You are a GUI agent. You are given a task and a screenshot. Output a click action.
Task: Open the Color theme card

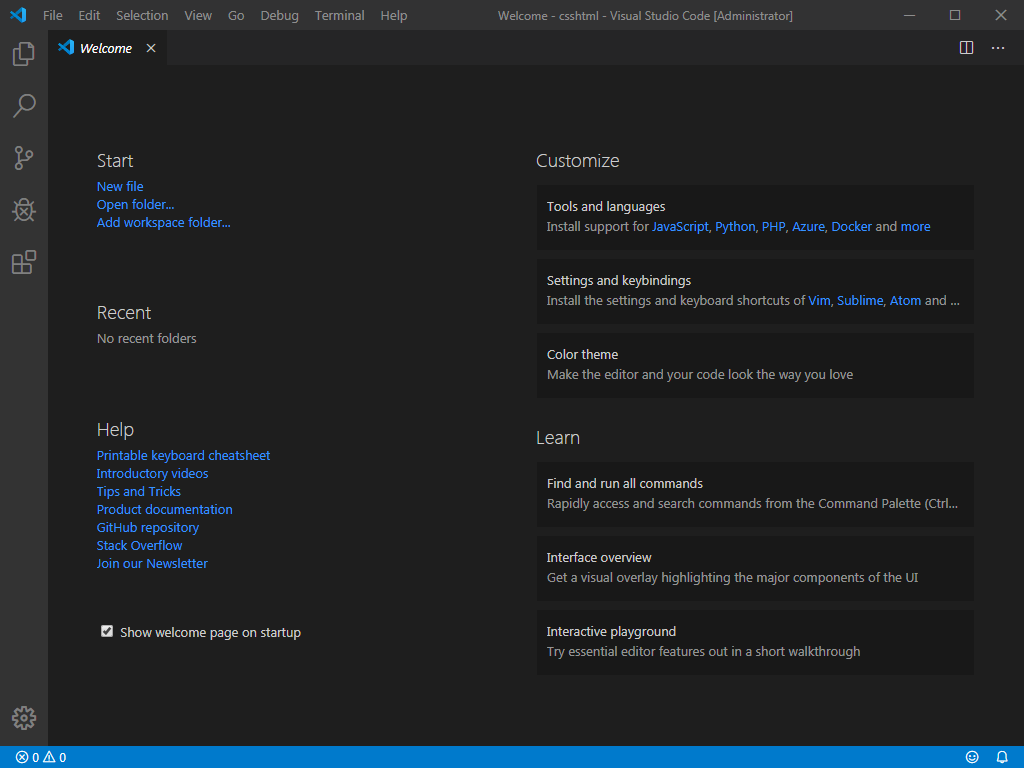tap(755, 365)
